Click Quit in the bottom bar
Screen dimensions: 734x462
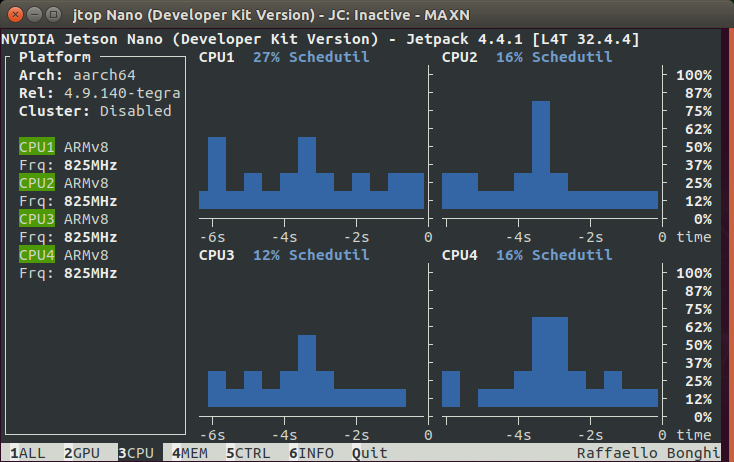pyautogui.click(x=369, y=453)
